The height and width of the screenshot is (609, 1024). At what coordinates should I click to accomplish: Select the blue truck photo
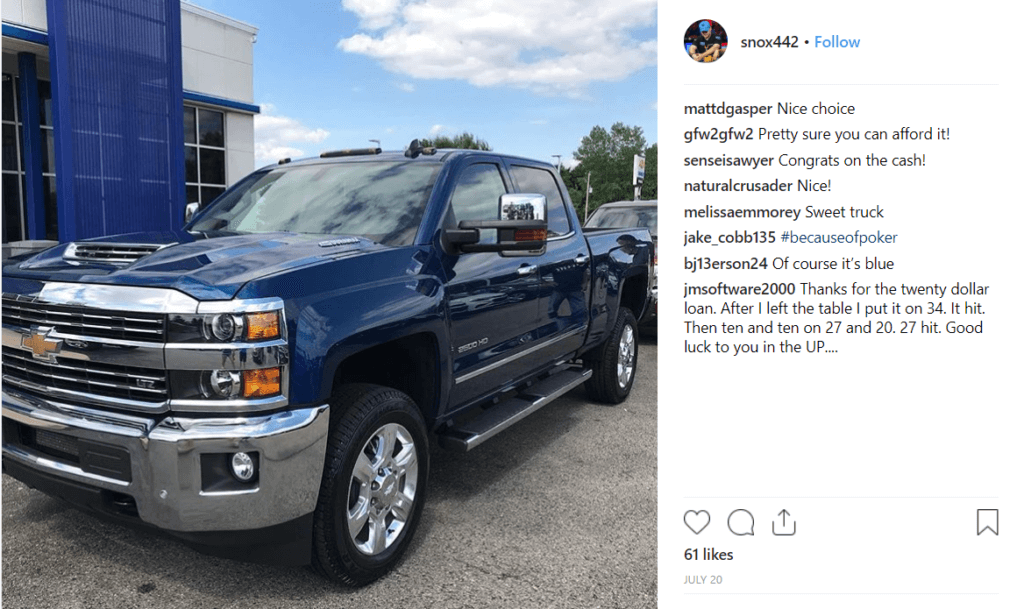[x=329, y=304]
